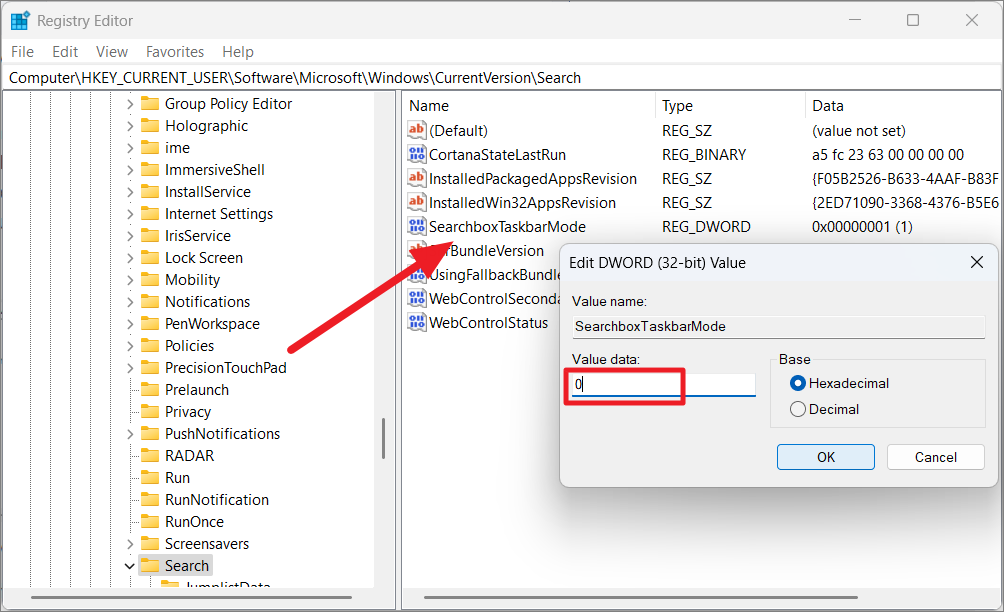Screen dimensions: 1004x612
Task: Click the SearchboxTaskbarMode DWORD icon
Action: click(417, 226)
